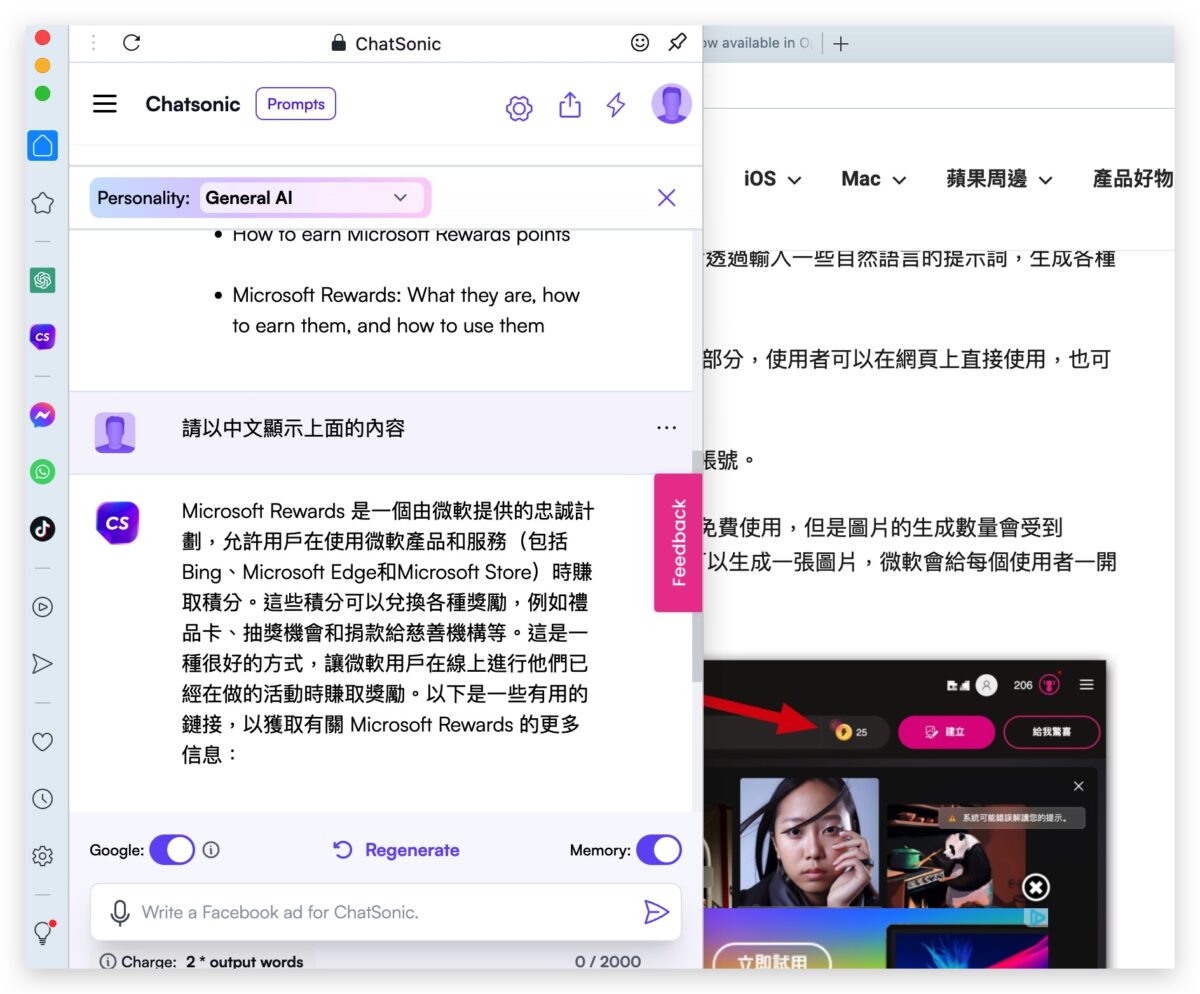Open the 產品好物 menu item
The height and width of the screenshot is (994, 1200).
(x=1132, y=179)
